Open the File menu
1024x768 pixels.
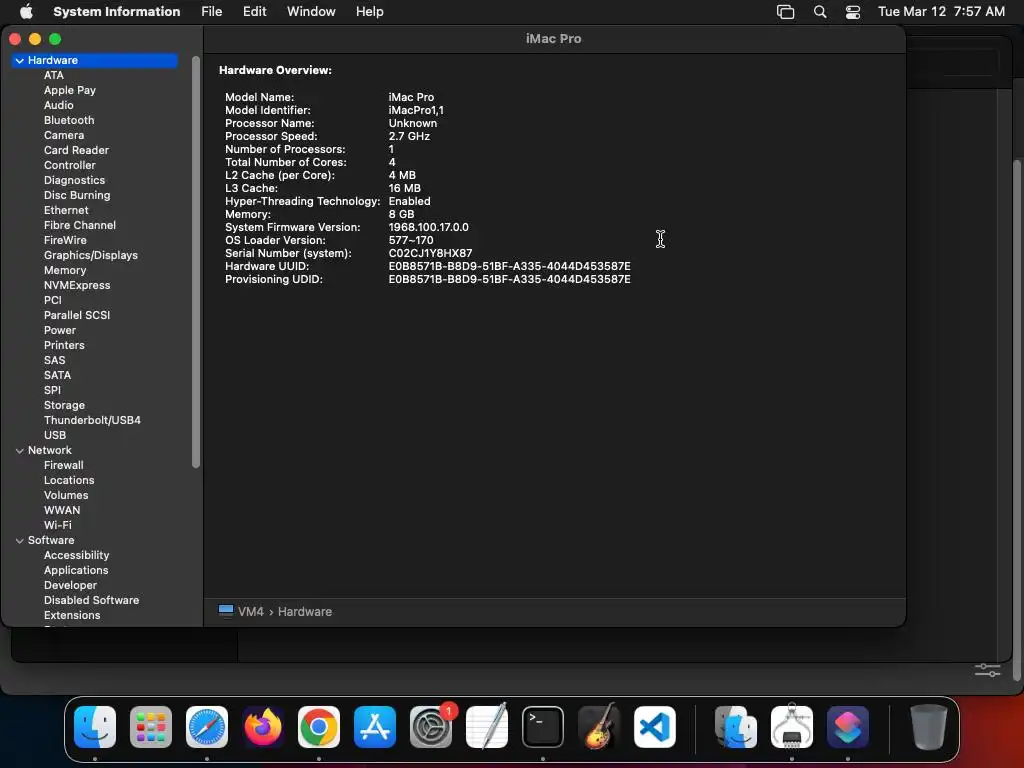(x=212, y=12)
